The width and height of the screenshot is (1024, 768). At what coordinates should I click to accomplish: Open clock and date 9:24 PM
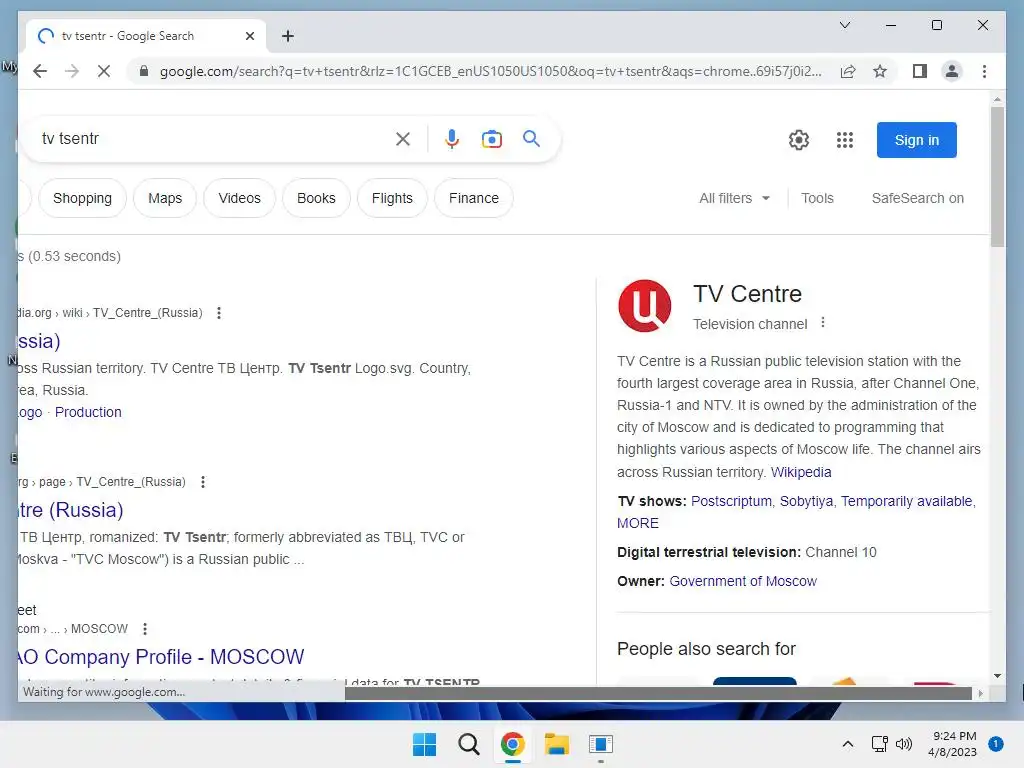(x=952, y=744)
